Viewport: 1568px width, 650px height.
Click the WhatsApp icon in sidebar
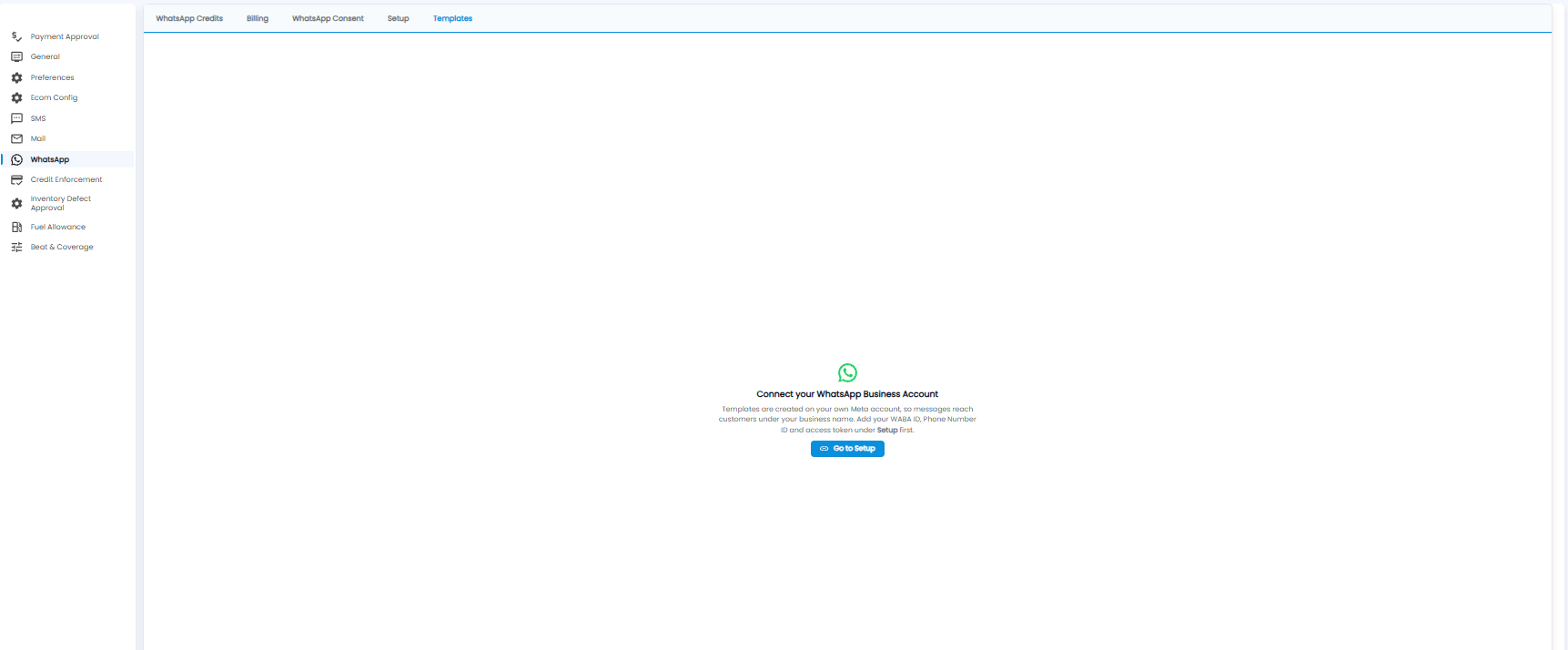coord(16,159)
